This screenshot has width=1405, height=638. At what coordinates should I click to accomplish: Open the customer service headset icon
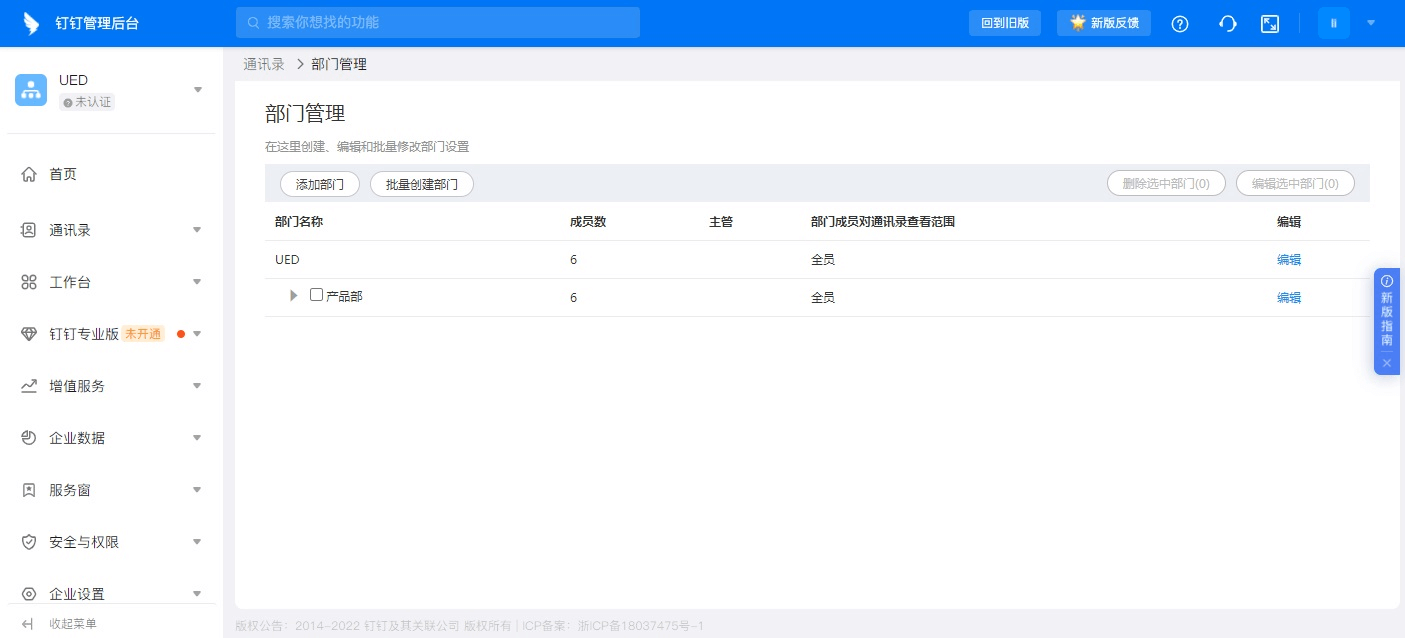click(1228, 24)
